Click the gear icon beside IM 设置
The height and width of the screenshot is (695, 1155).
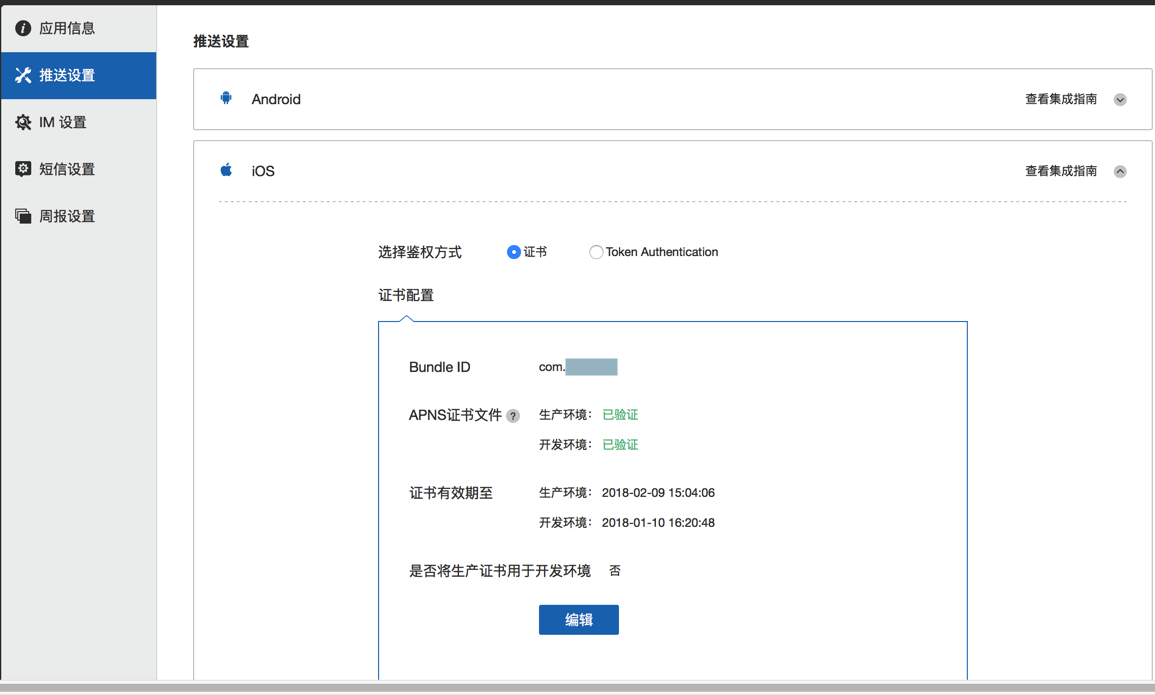pyautogui.click(x=23, y=122)
